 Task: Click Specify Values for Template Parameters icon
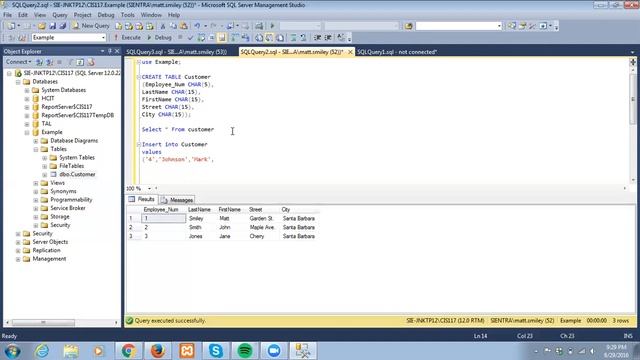click(x=340, y=38)
